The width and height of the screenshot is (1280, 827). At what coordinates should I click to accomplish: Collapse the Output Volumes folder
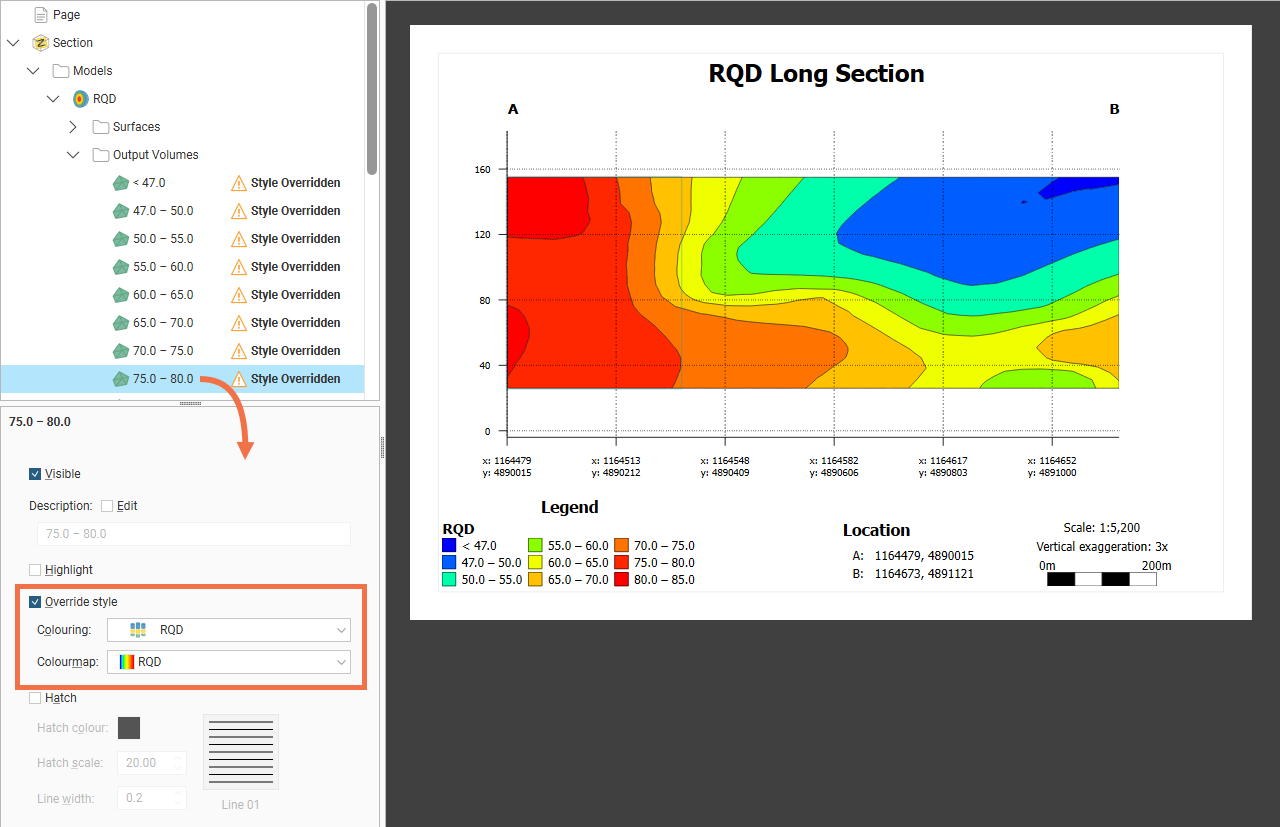tap(73, 155)
